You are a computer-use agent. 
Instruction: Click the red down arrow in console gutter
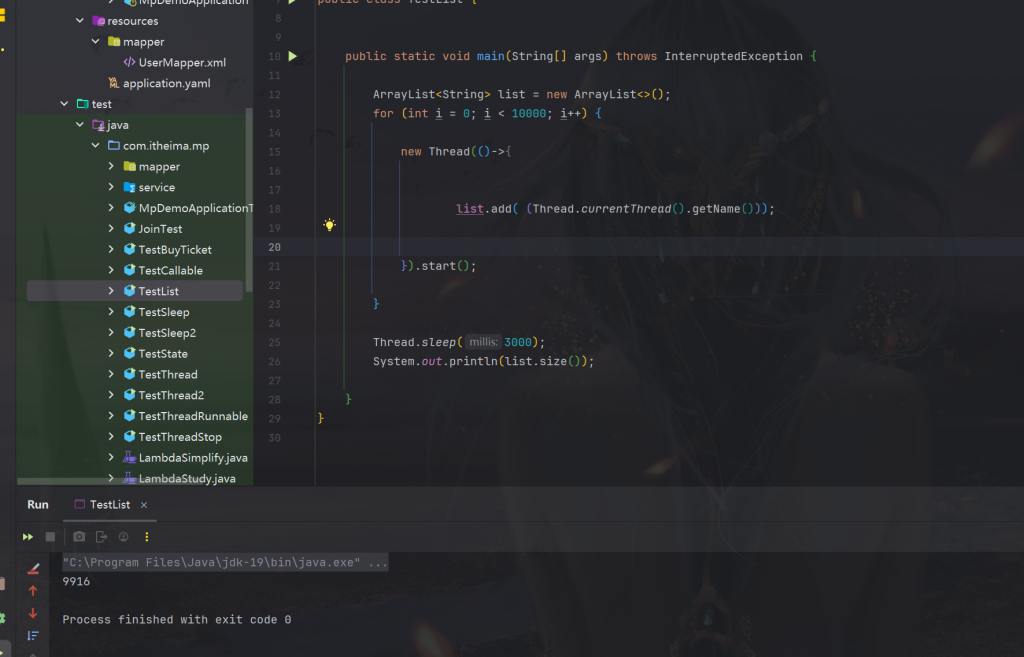pos(33,613)
